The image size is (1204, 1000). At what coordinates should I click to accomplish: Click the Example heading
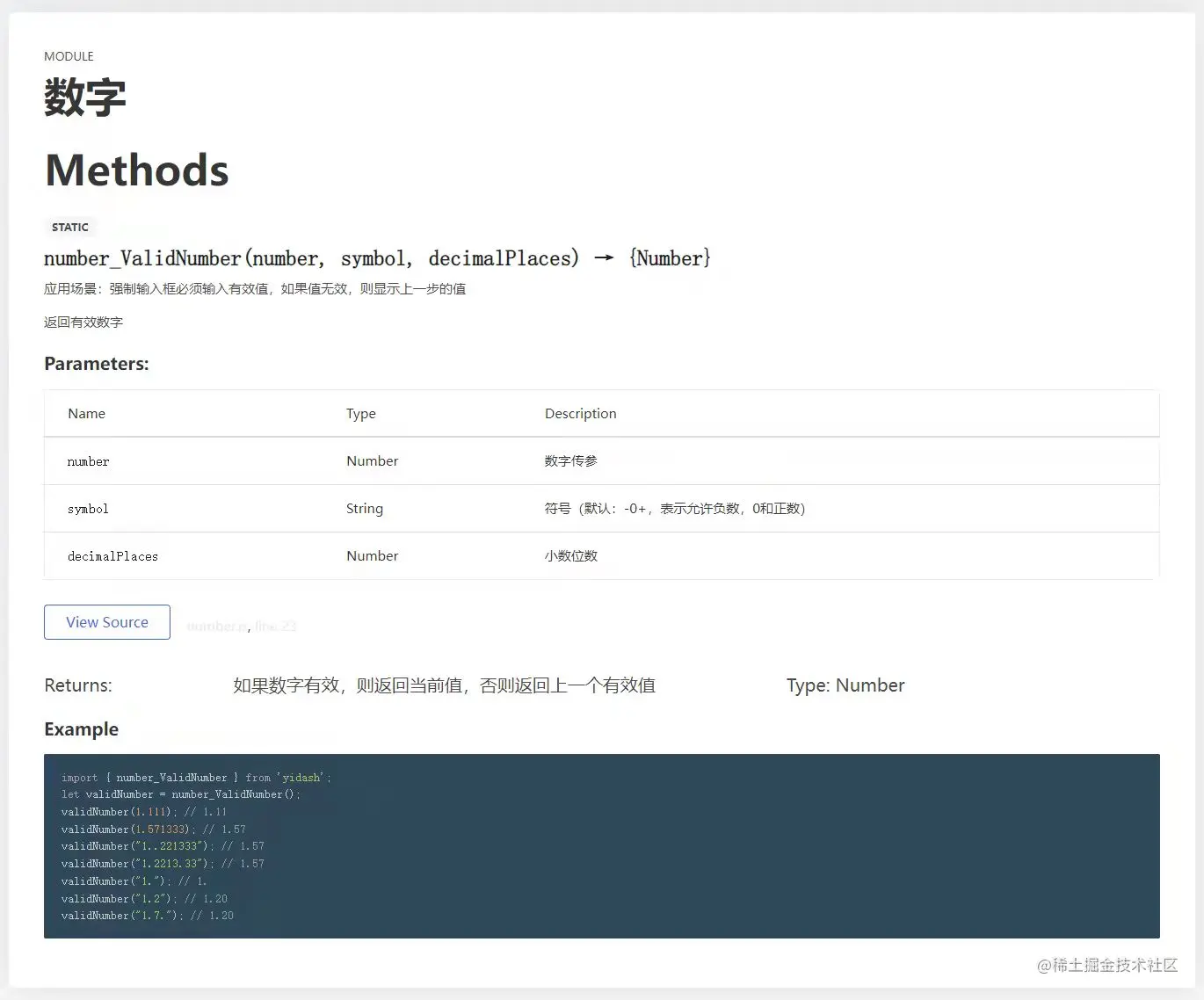coord(81,729)
